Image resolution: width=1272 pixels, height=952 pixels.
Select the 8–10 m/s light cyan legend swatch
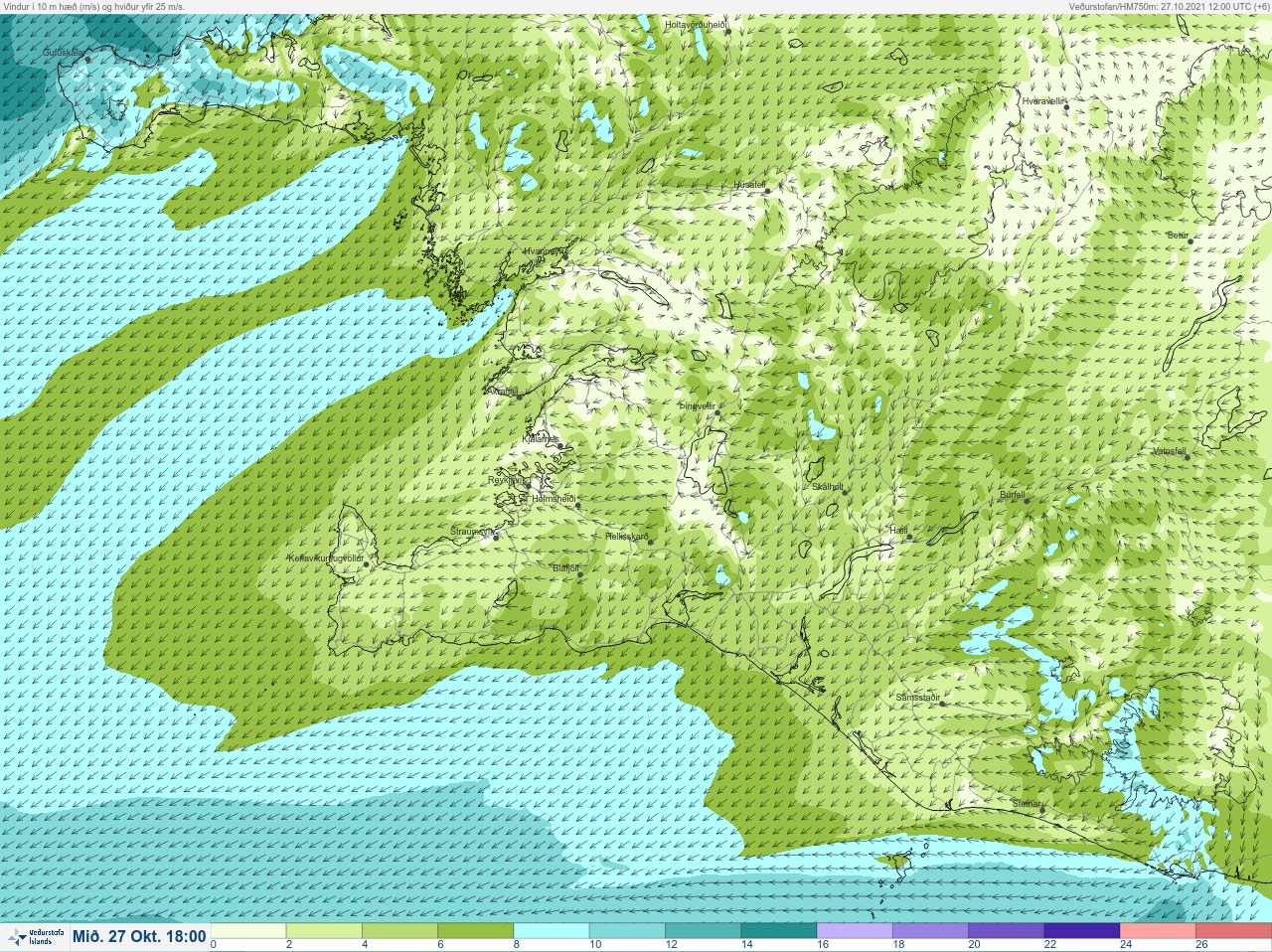[552, 931]
